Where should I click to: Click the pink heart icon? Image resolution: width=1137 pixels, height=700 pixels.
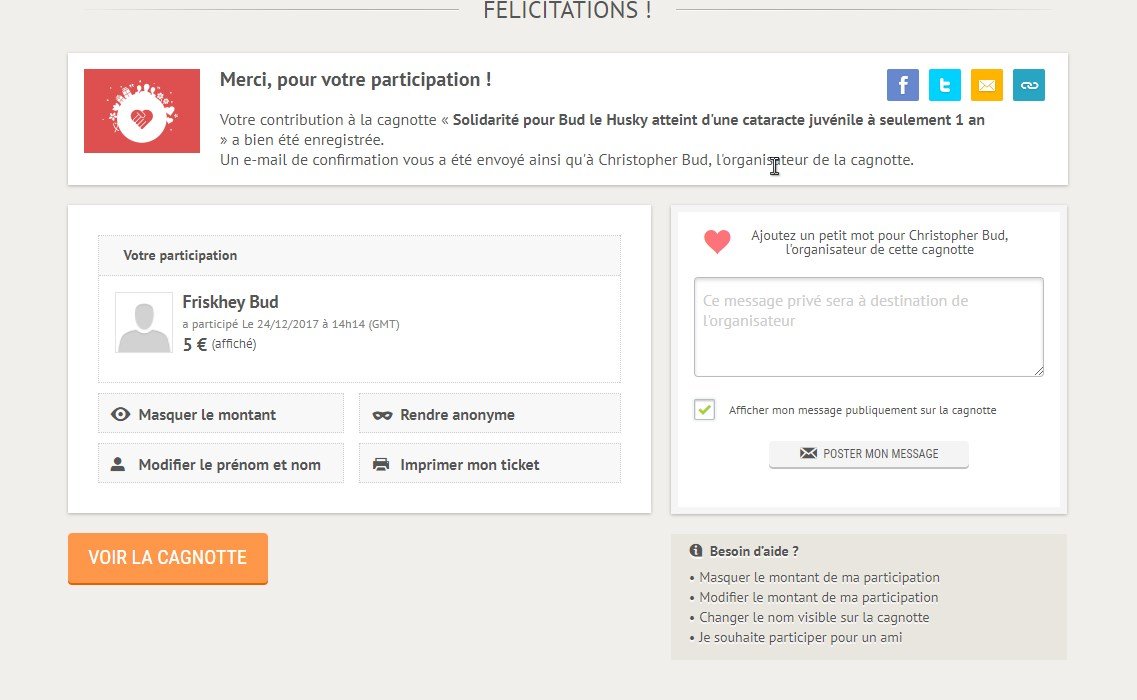(x=717, y=241)
